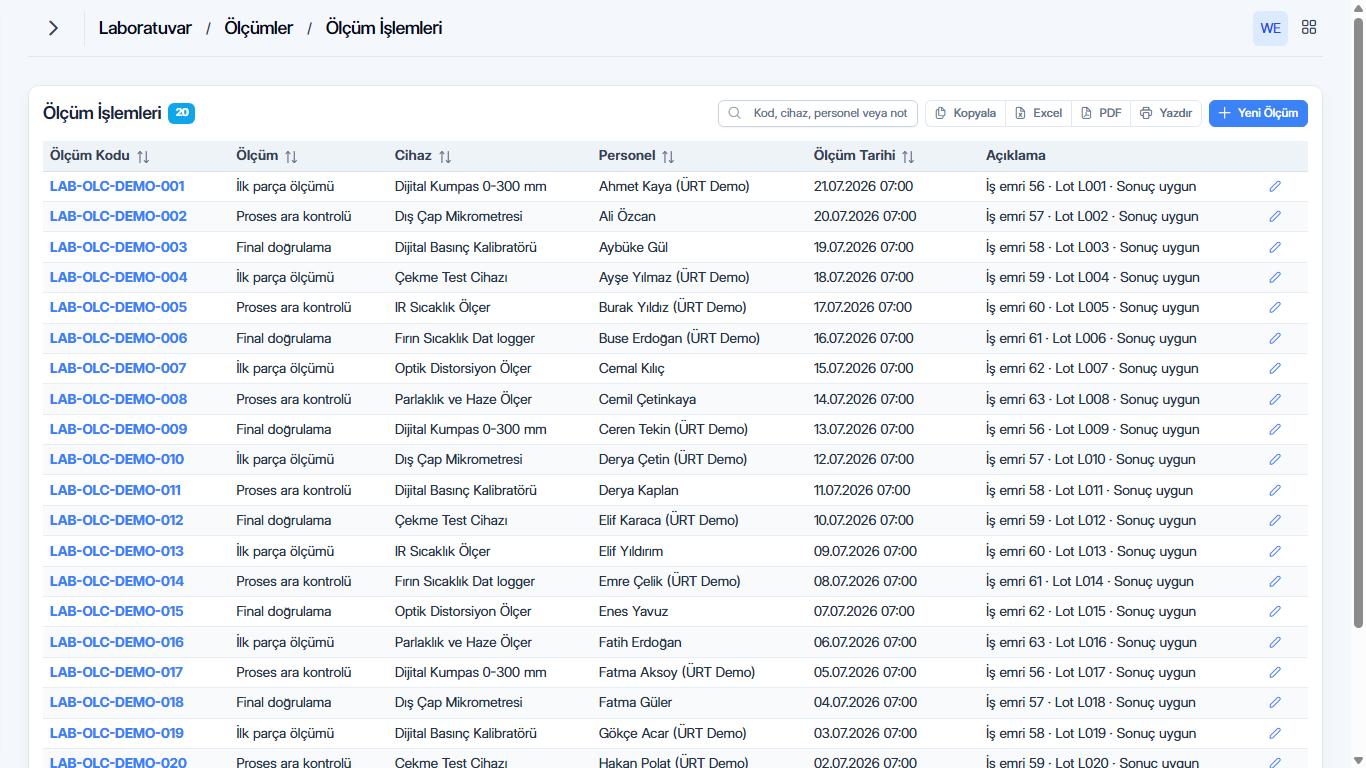Viewport: 1366px width, 768px height.
Task: Select description İş emri 56 · Lot L017
Action: coord(1091,672)
